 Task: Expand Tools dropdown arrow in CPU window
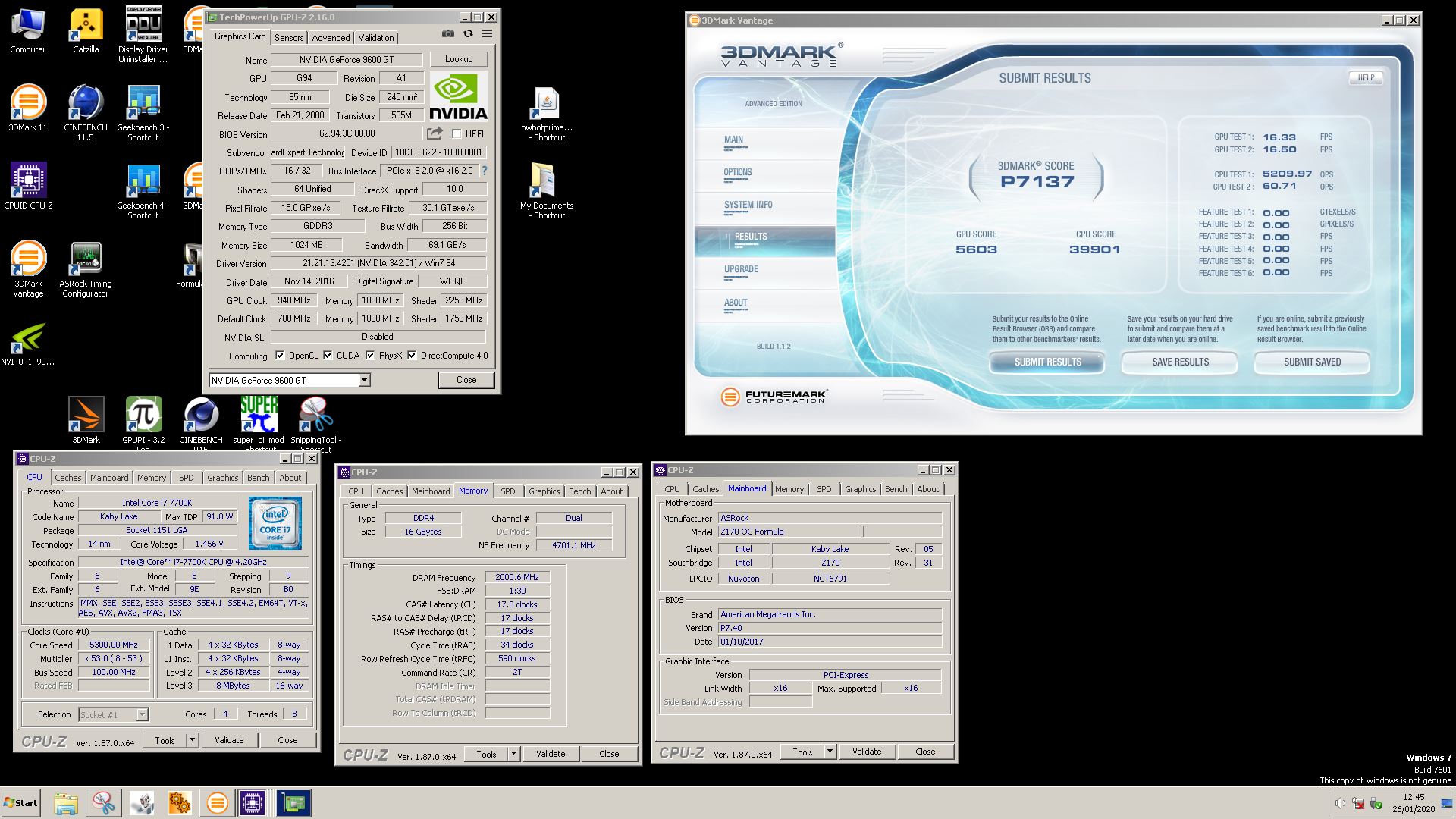tap(192, 740)
